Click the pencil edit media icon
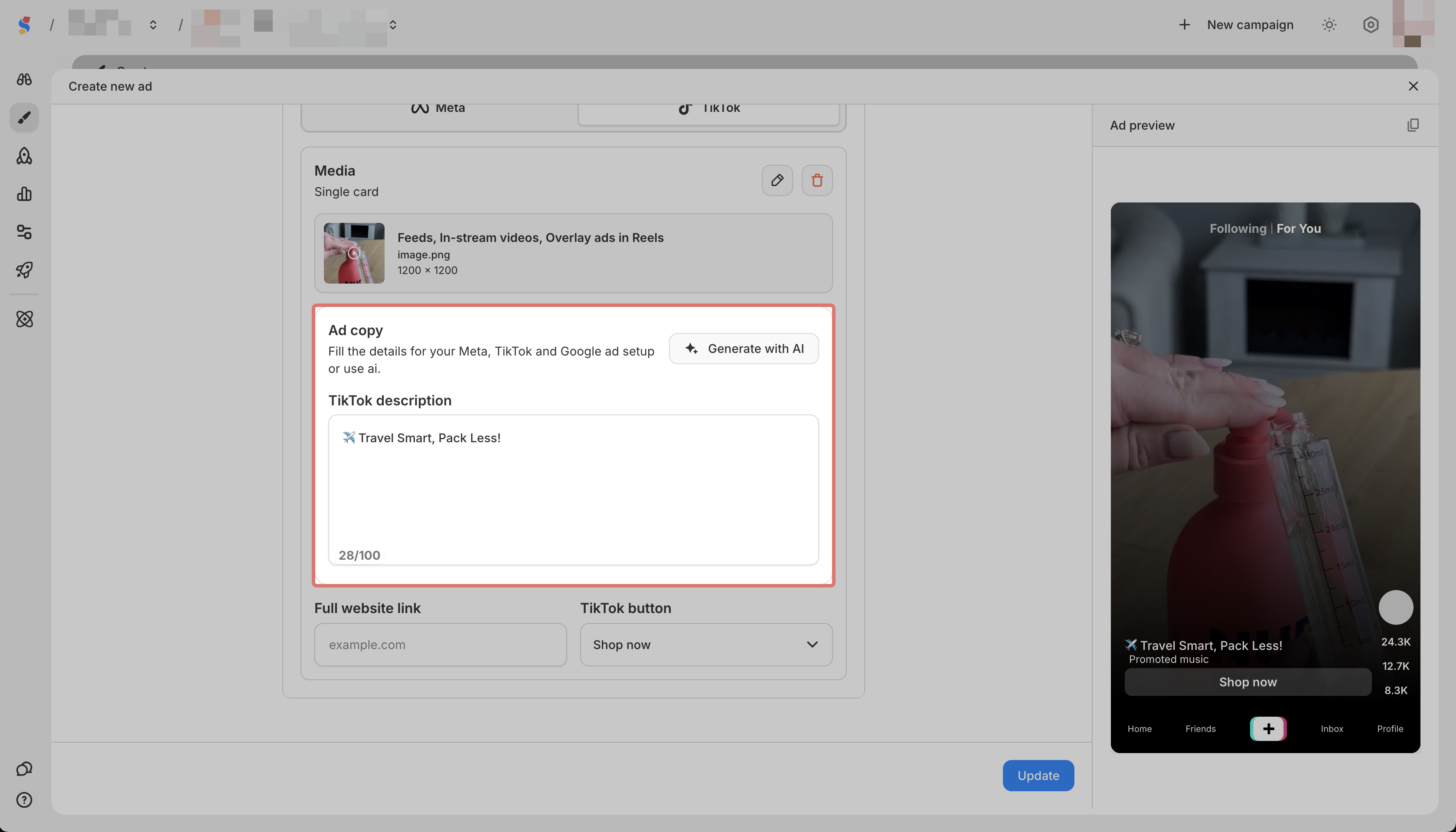The image size is (1456, 832). tap(777, 180)
